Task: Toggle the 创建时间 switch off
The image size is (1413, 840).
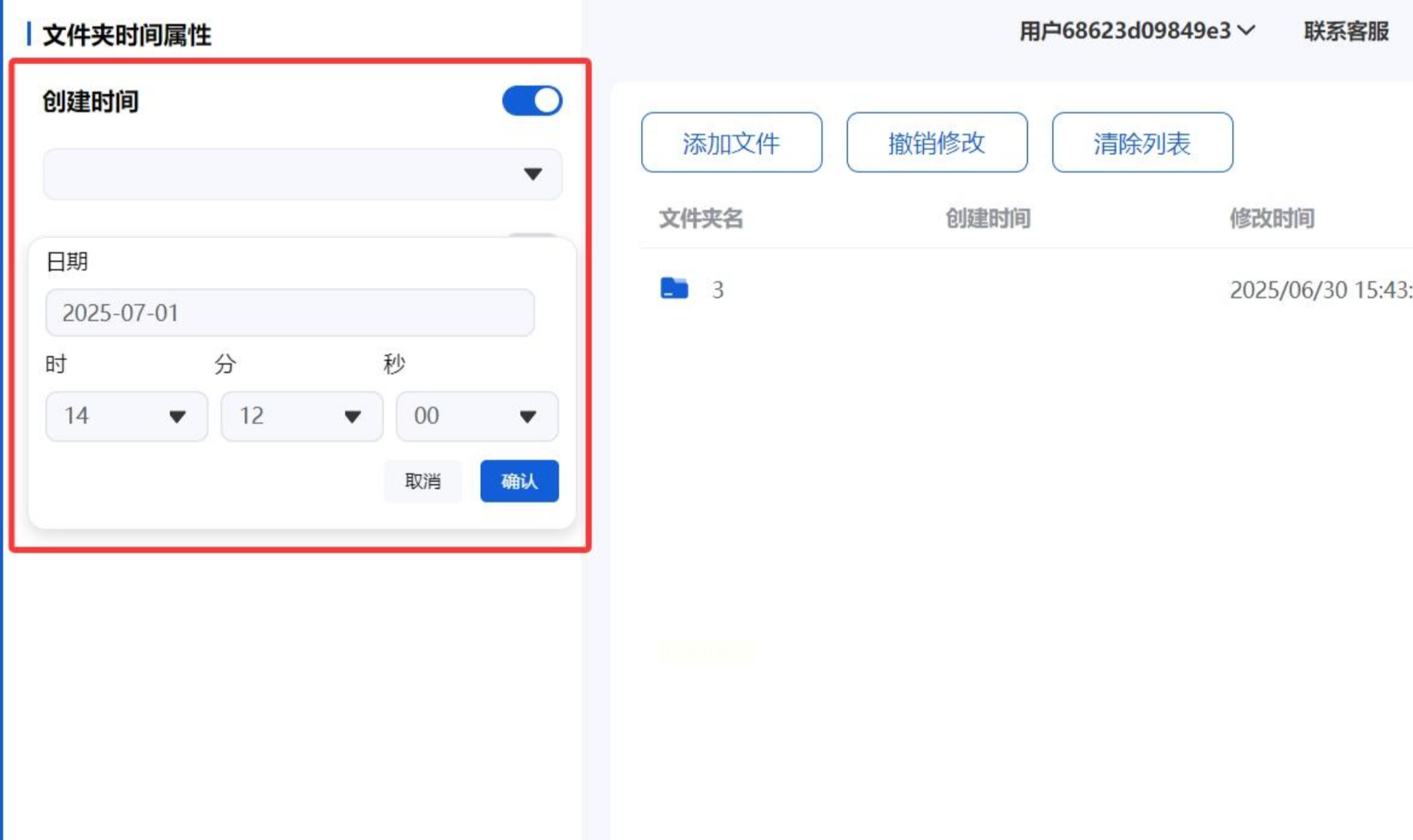Action: pyautogui.click(x=531, y=101)
